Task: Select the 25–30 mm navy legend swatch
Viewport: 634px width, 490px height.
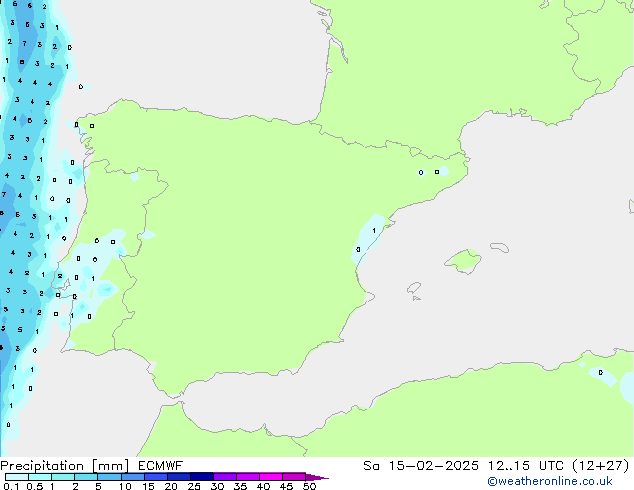Action: tap(201, 477)
